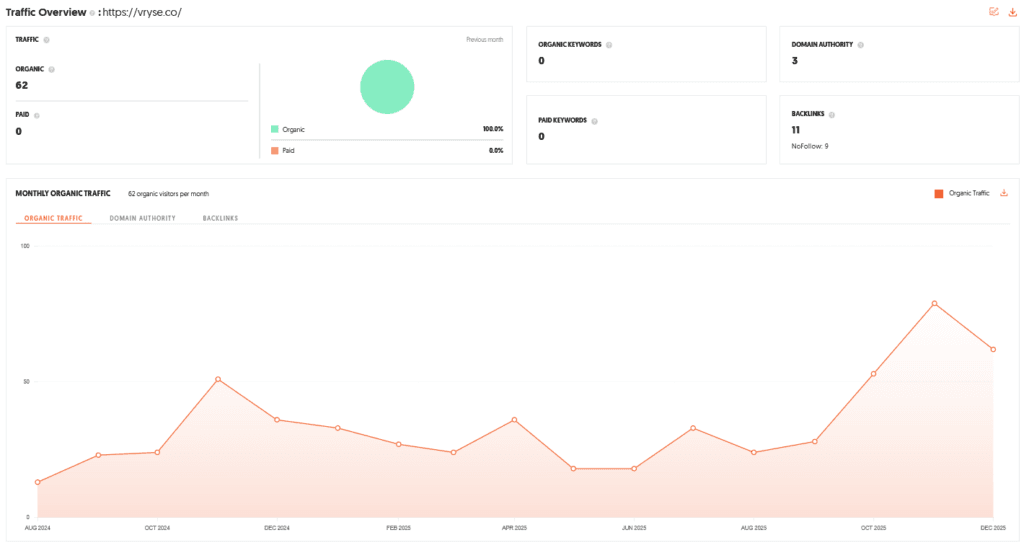Viewport: 1024px width, 548px height.
Task: Switch to the DOMAIN AUTHORITY chart tab
Action: [x=142, y=218]
